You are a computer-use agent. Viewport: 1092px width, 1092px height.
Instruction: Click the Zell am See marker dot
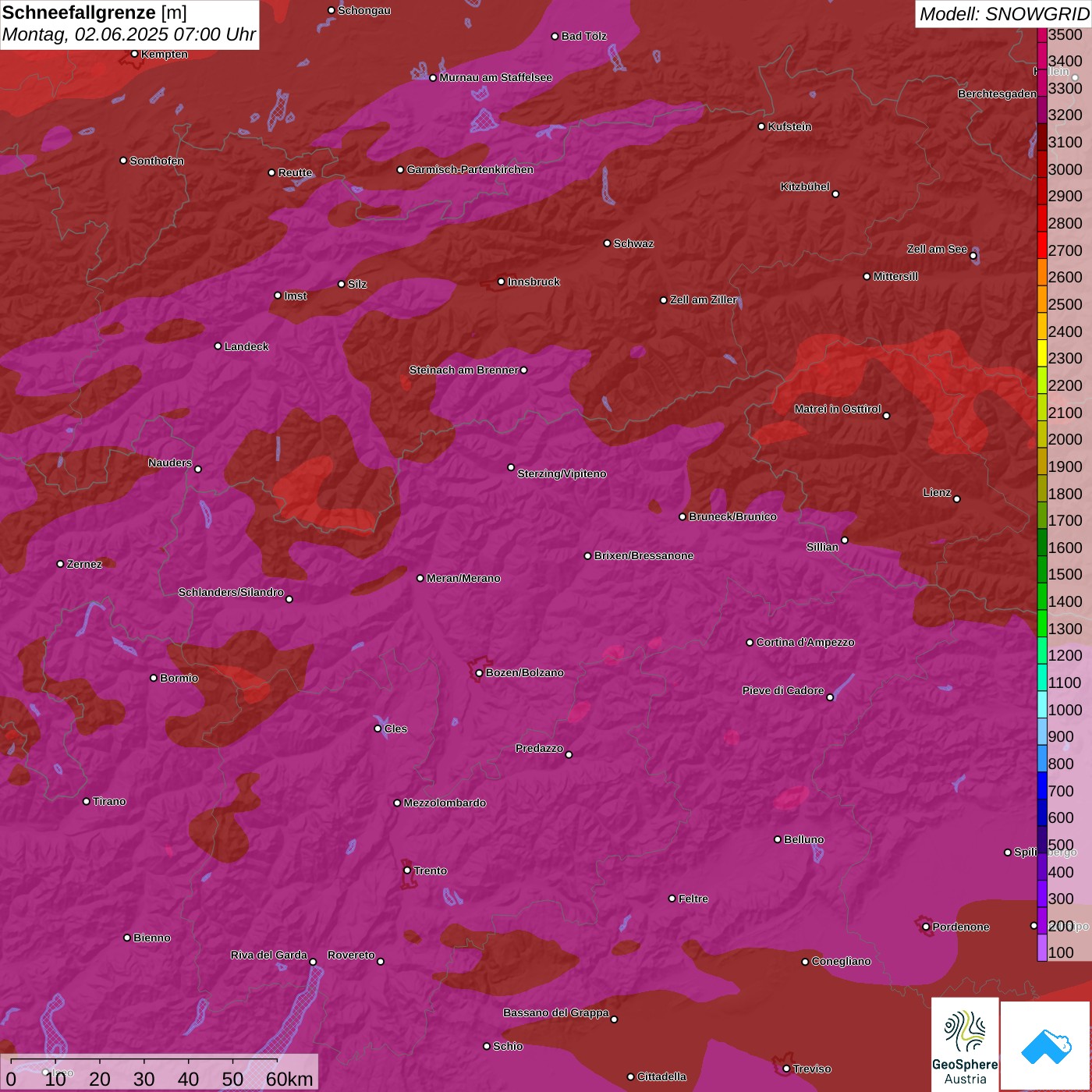973,256
